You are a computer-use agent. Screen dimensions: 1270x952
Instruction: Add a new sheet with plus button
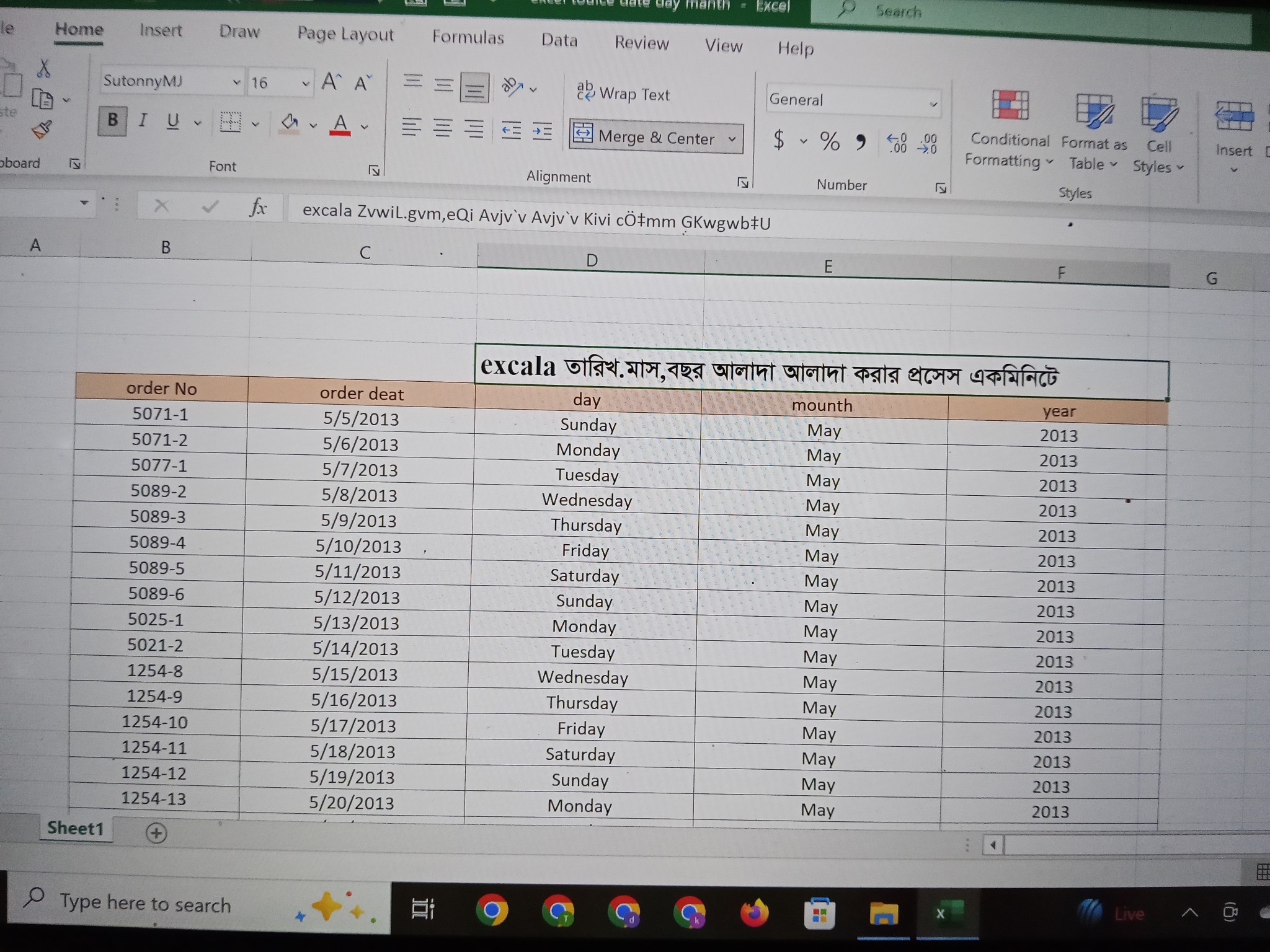click(156, 833)
